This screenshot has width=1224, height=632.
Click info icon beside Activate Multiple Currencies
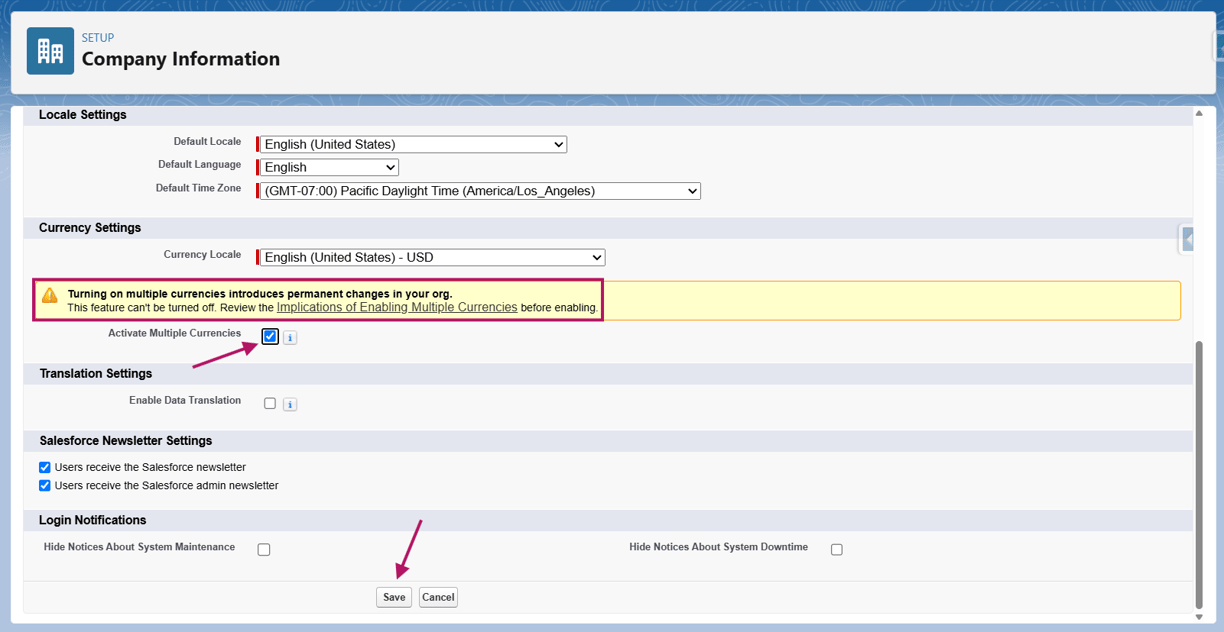click(290, 338)
